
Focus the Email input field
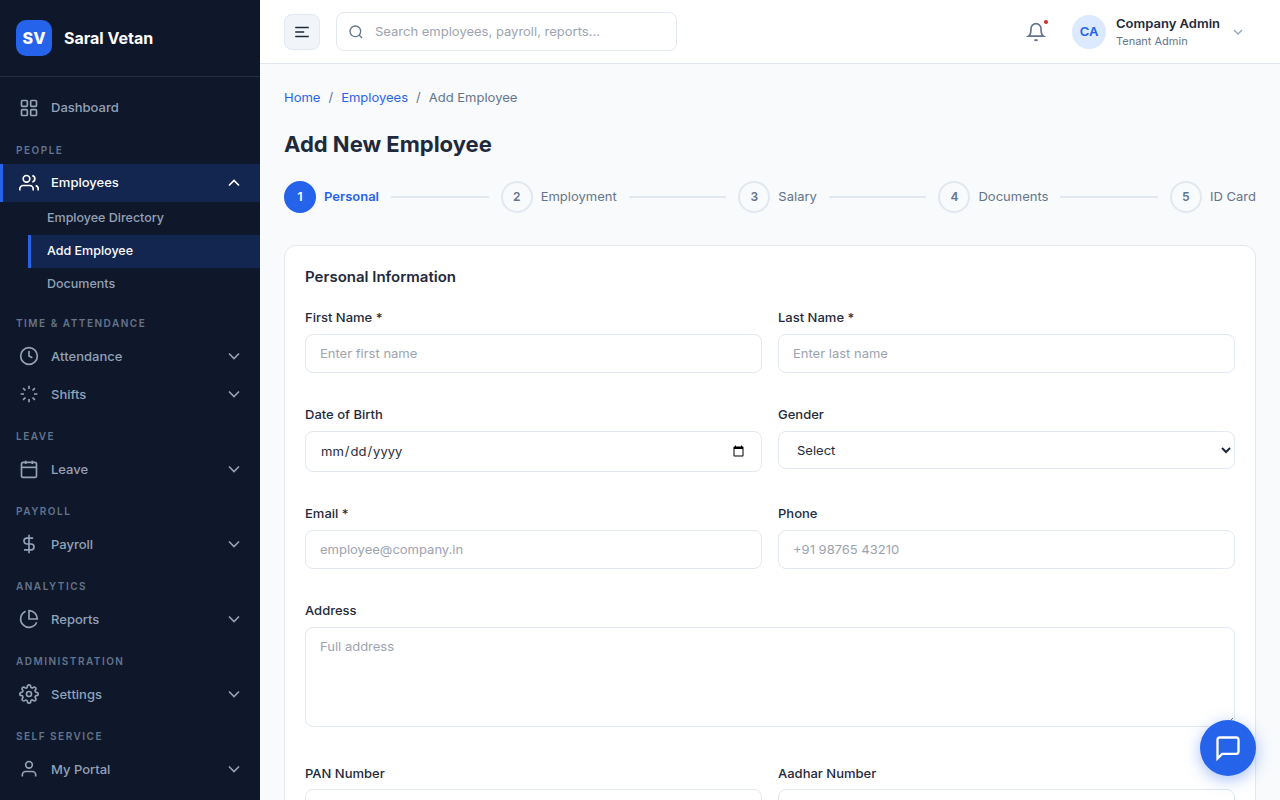533,550
